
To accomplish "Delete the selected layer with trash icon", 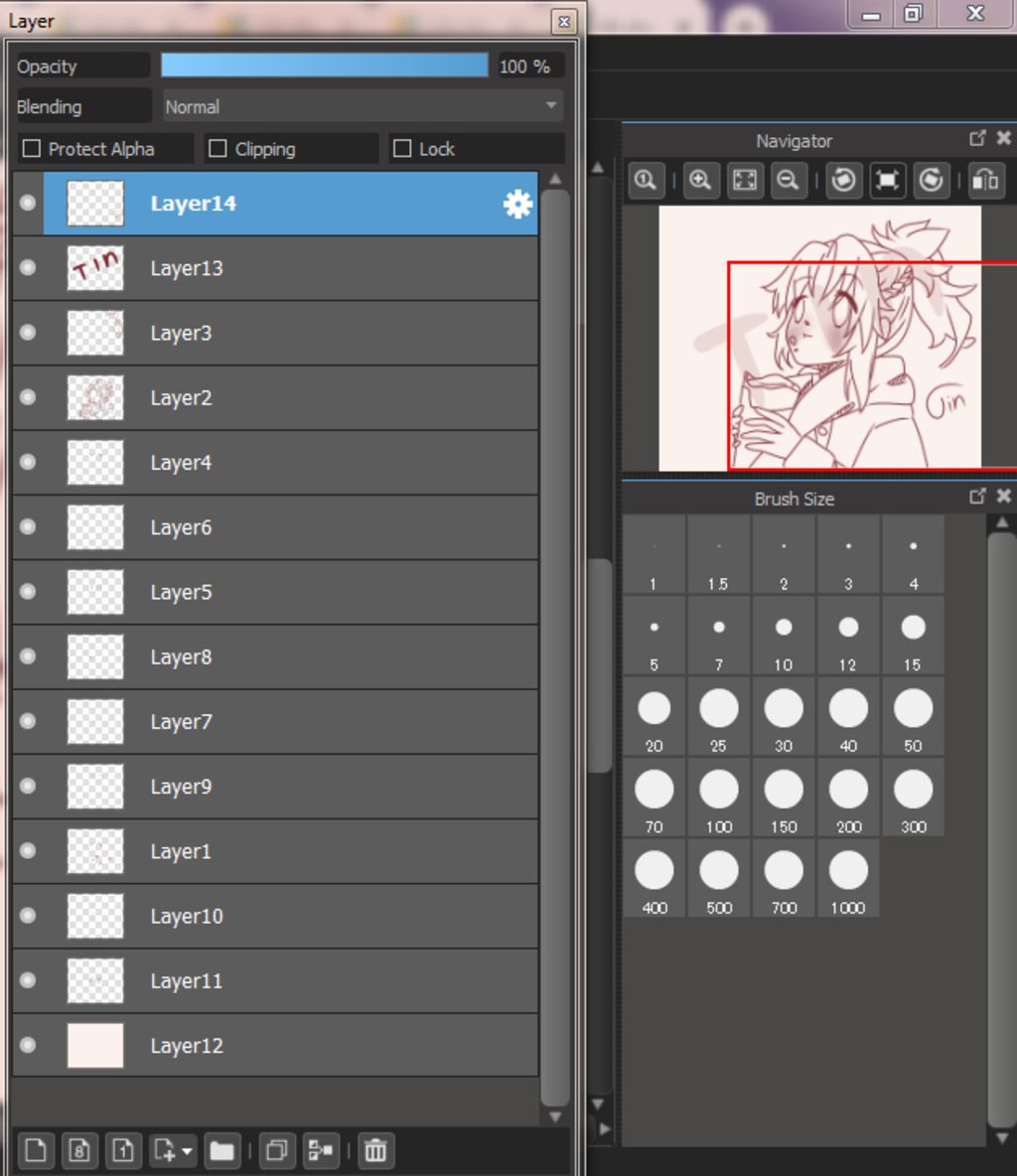I will click(375, 1150).
